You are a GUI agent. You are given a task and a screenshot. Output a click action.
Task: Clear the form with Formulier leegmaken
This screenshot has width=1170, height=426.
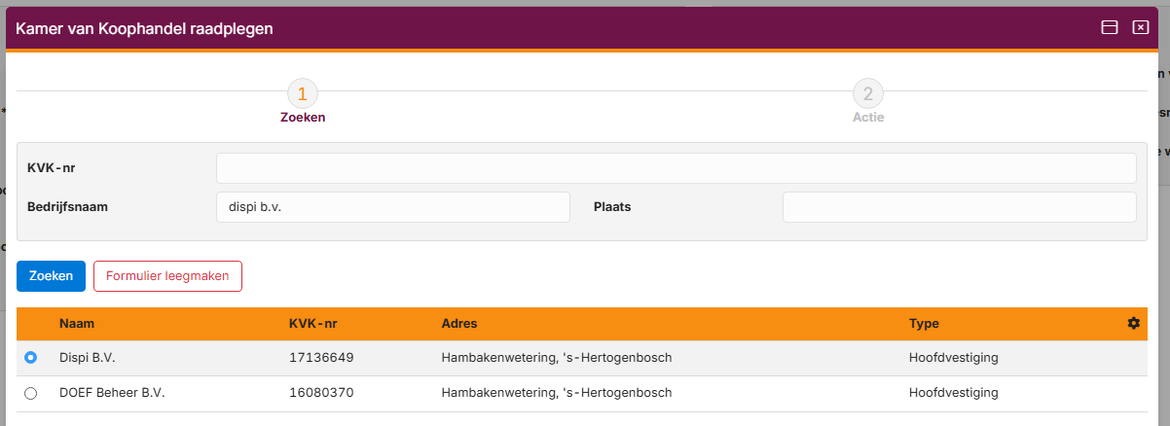[168, 276]
